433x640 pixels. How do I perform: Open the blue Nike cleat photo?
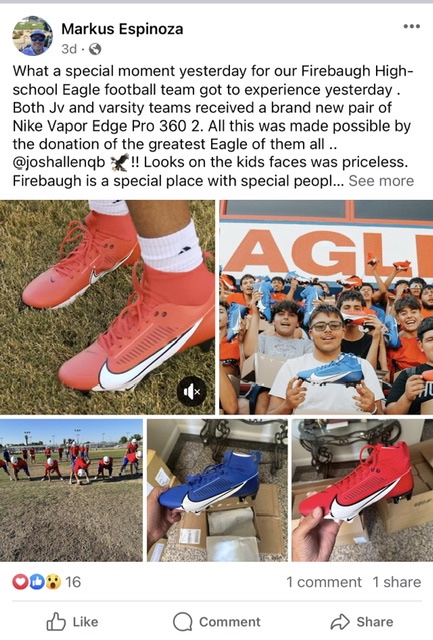217,490
